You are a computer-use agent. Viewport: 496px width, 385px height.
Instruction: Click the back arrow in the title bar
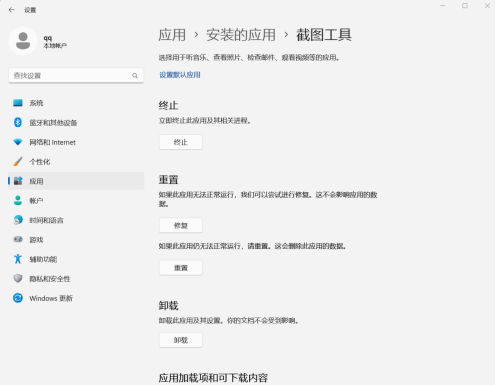coord(12,10)
